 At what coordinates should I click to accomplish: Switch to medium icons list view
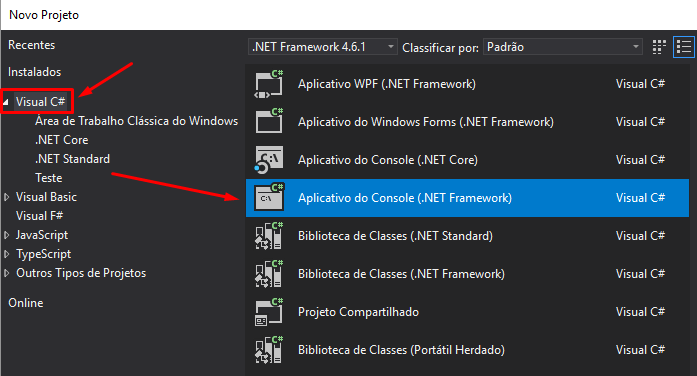tap(684, 47)
